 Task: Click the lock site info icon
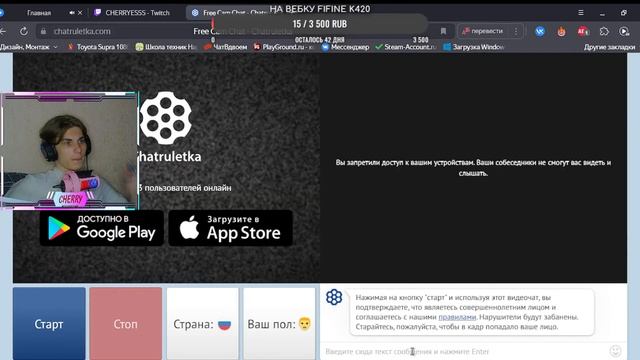tap(43, 31)
